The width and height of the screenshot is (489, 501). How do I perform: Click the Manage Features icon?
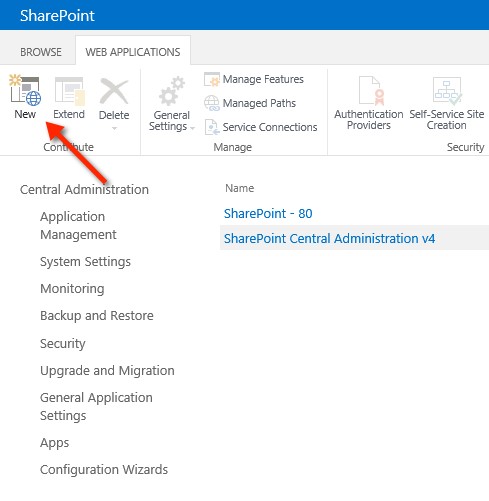(x=212, y=79)
